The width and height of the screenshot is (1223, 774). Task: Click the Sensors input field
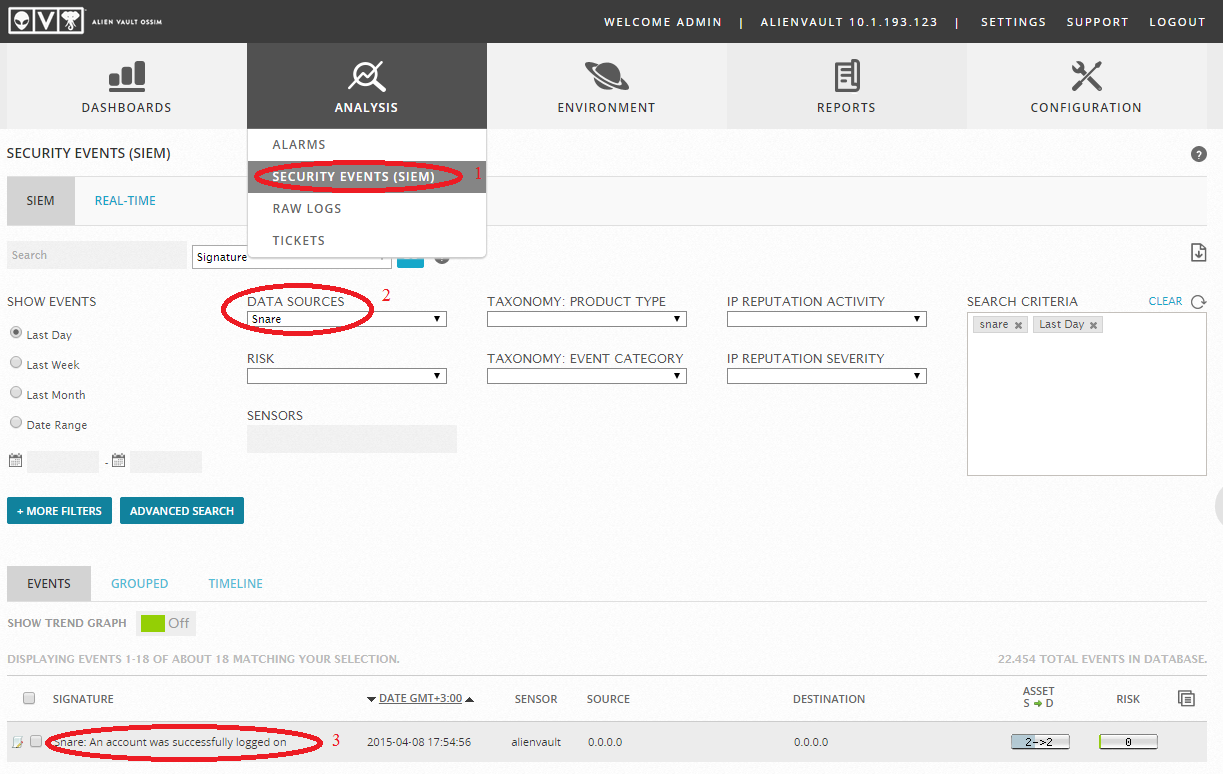(352, 439)
